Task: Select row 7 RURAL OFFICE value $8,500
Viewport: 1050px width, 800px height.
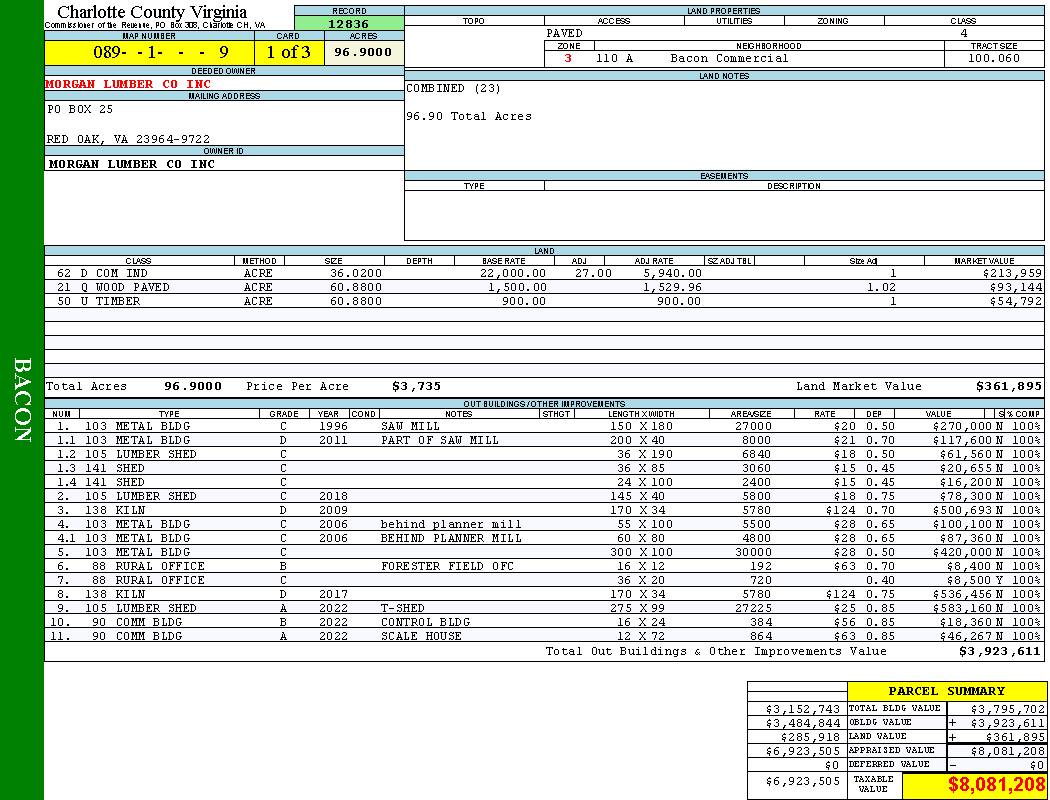Action: pyautogui.click(x=969, y=580)
